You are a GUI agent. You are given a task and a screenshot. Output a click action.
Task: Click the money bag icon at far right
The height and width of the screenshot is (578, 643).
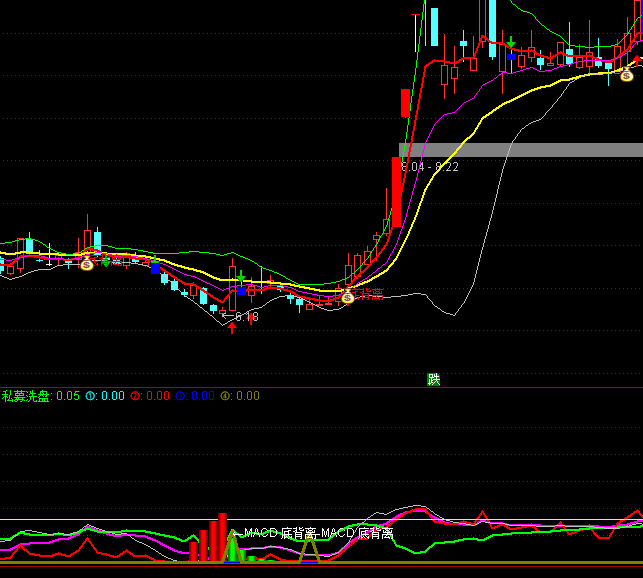click(x=627, y=75)
